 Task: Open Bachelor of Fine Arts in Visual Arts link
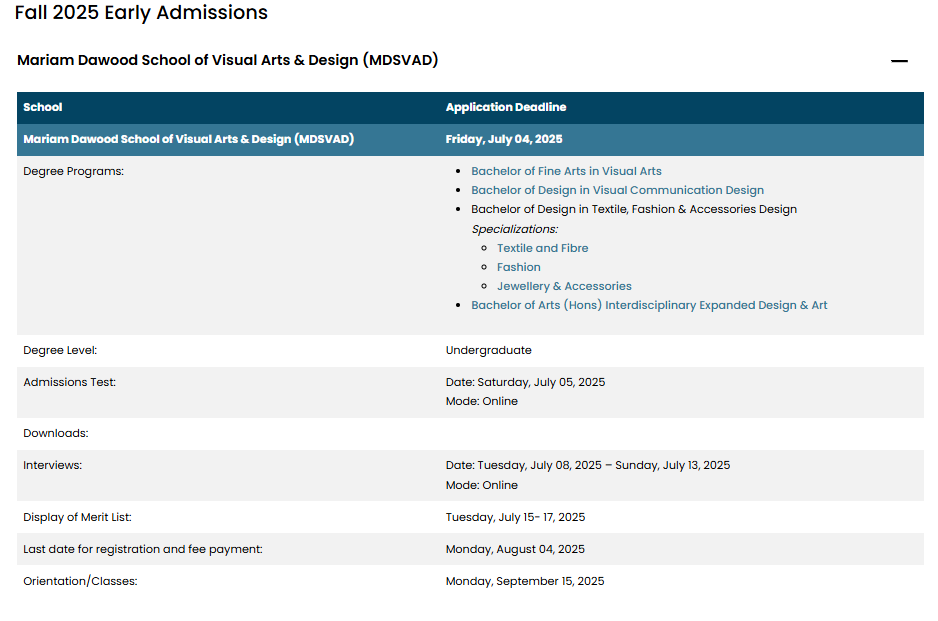coord(566,171)
